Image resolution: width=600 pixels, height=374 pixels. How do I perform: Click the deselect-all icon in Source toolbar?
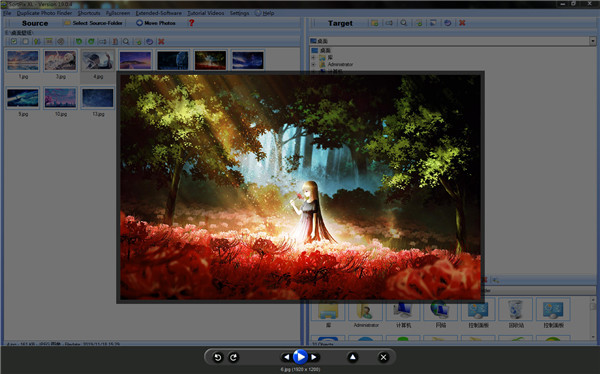25,41
